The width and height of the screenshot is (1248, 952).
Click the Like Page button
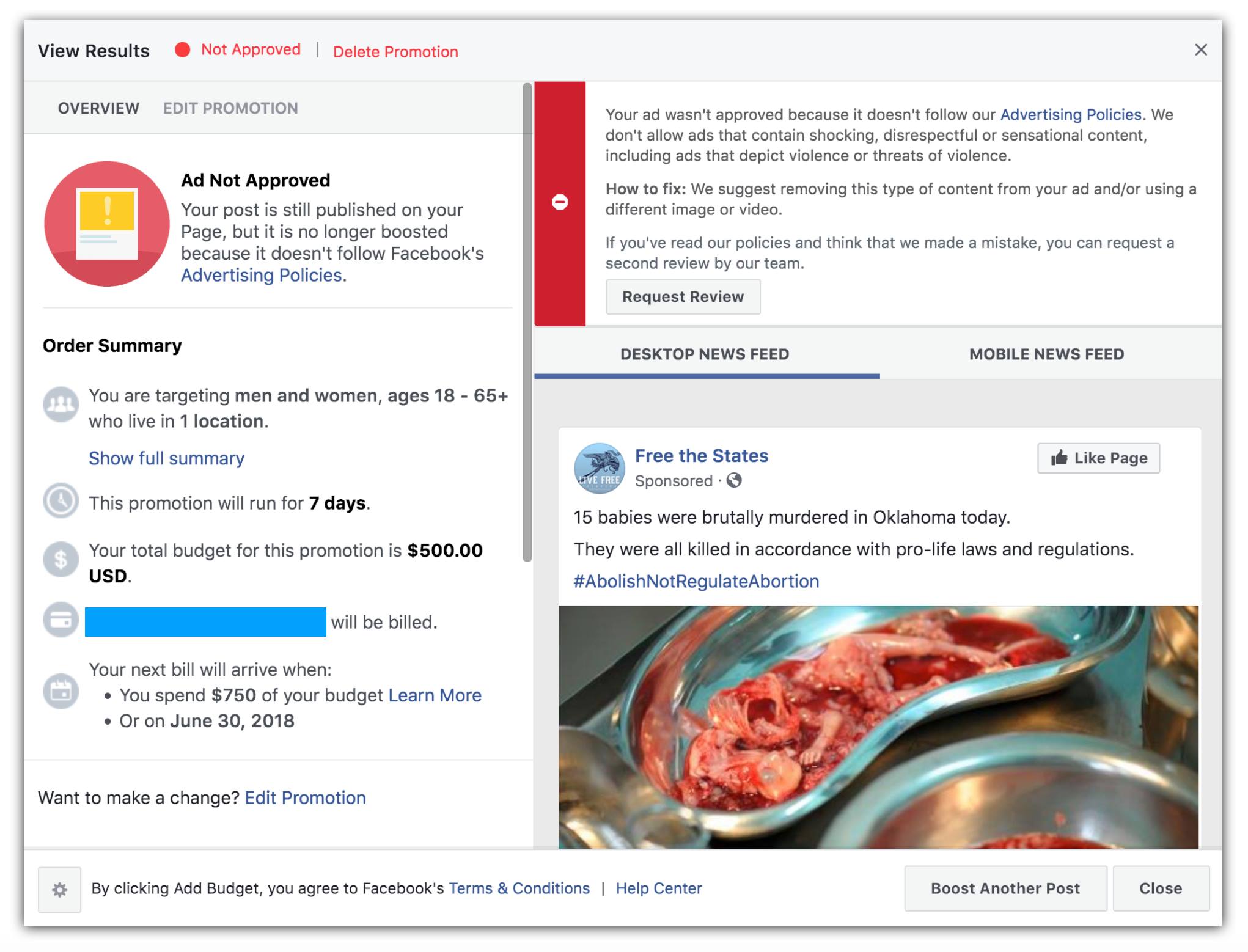pyautogui.click(x=1098, y=458)
